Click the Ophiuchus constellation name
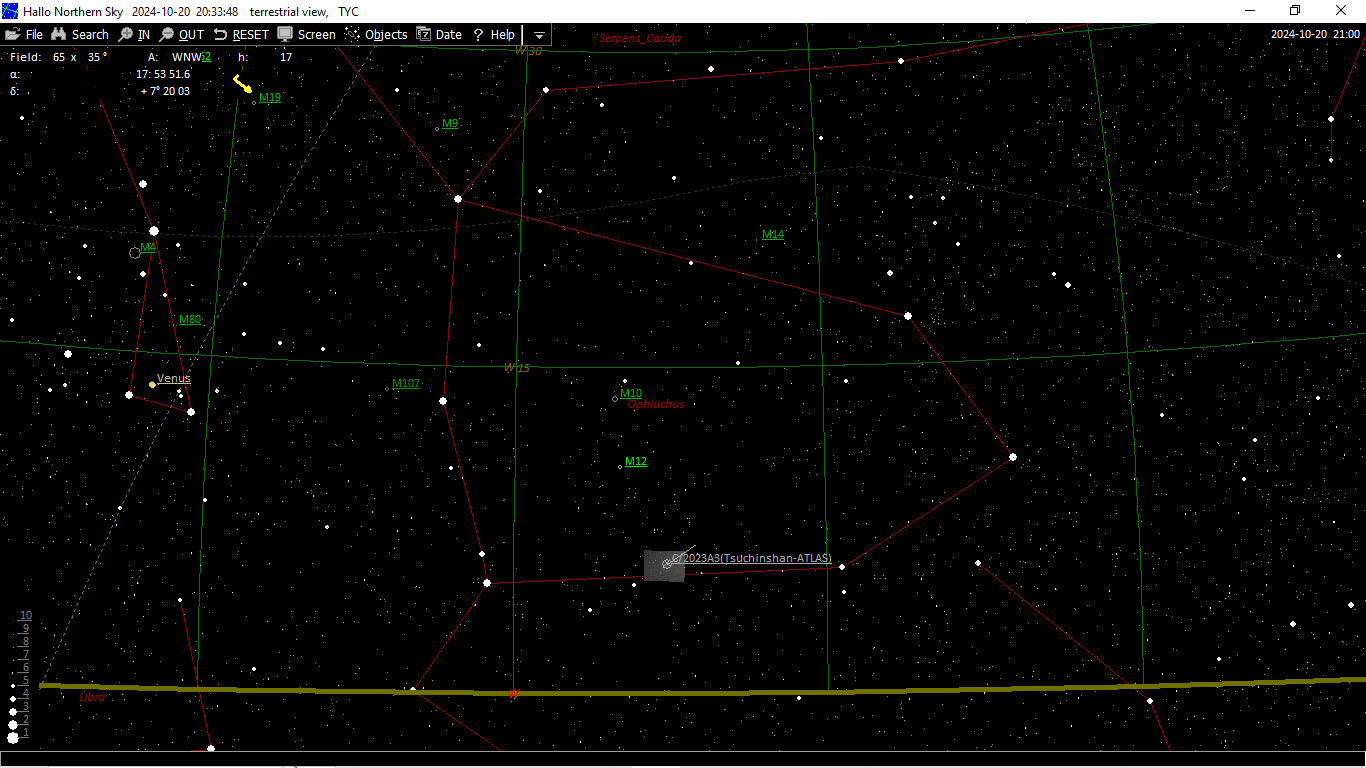Screen dimensions: 1366x768 click(656, 404)
